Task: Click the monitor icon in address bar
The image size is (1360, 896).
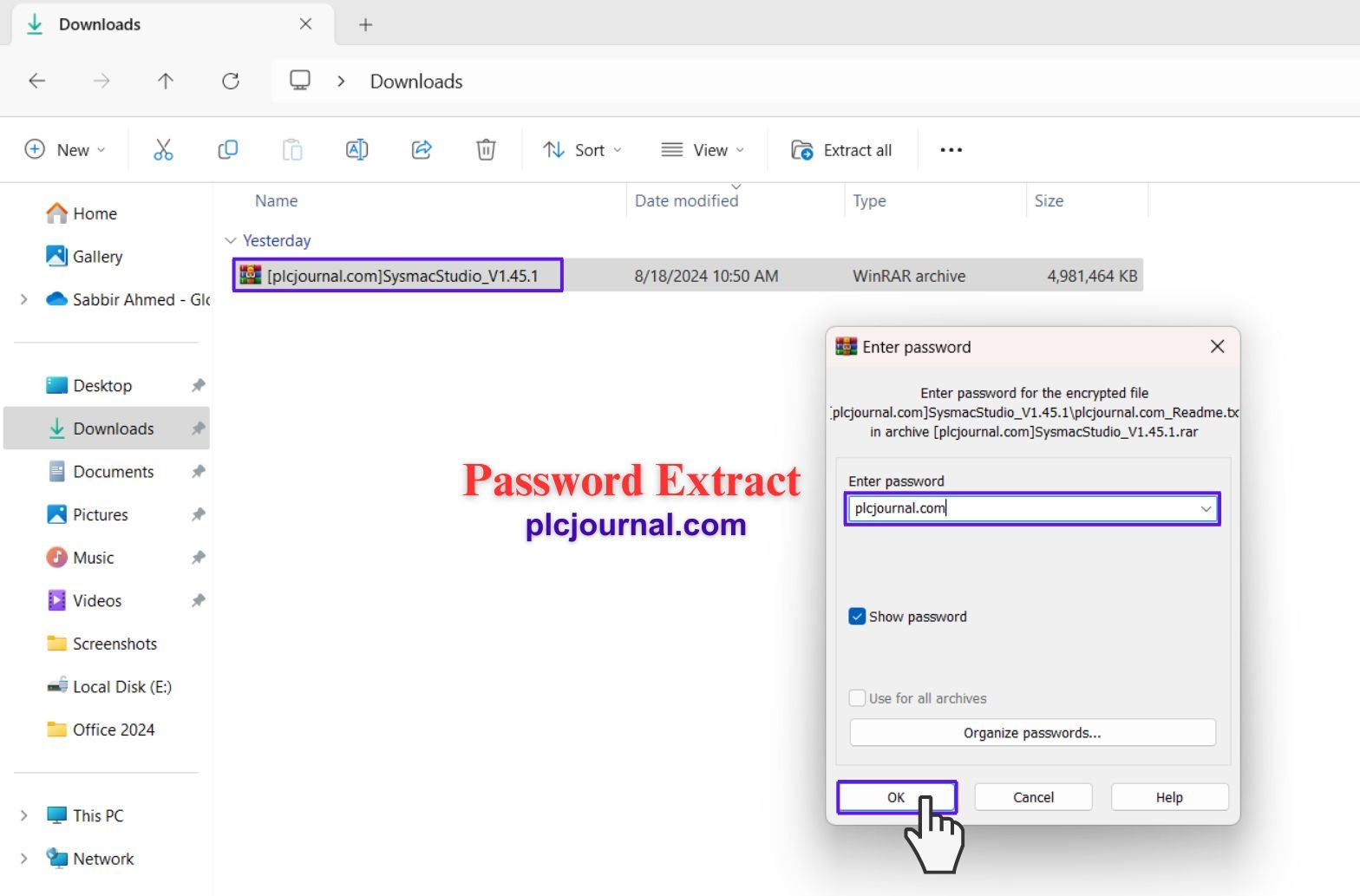Action: pyautogui.click(x=300, y=81)
